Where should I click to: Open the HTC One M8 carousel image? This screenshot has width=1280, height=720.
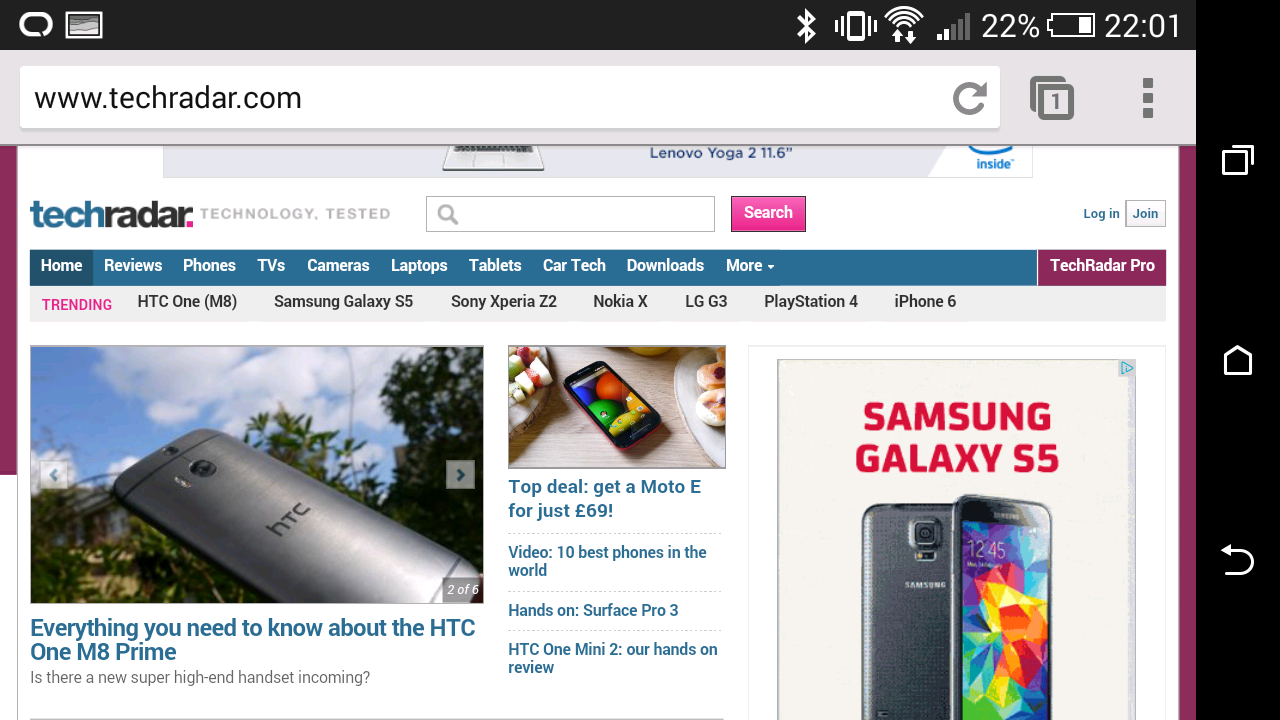[x=257, y=475]
